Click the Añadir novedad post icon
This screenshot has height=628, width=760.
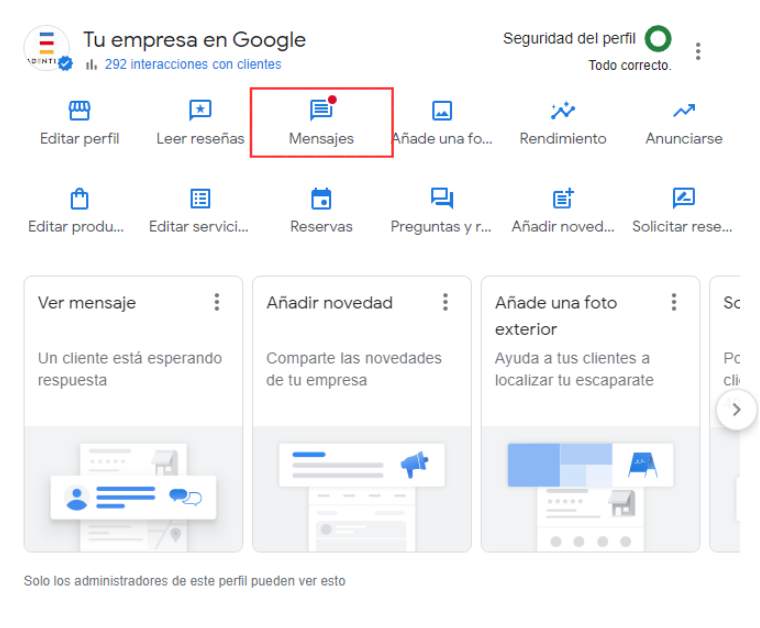pyautogui.click(x=563, y=199)
